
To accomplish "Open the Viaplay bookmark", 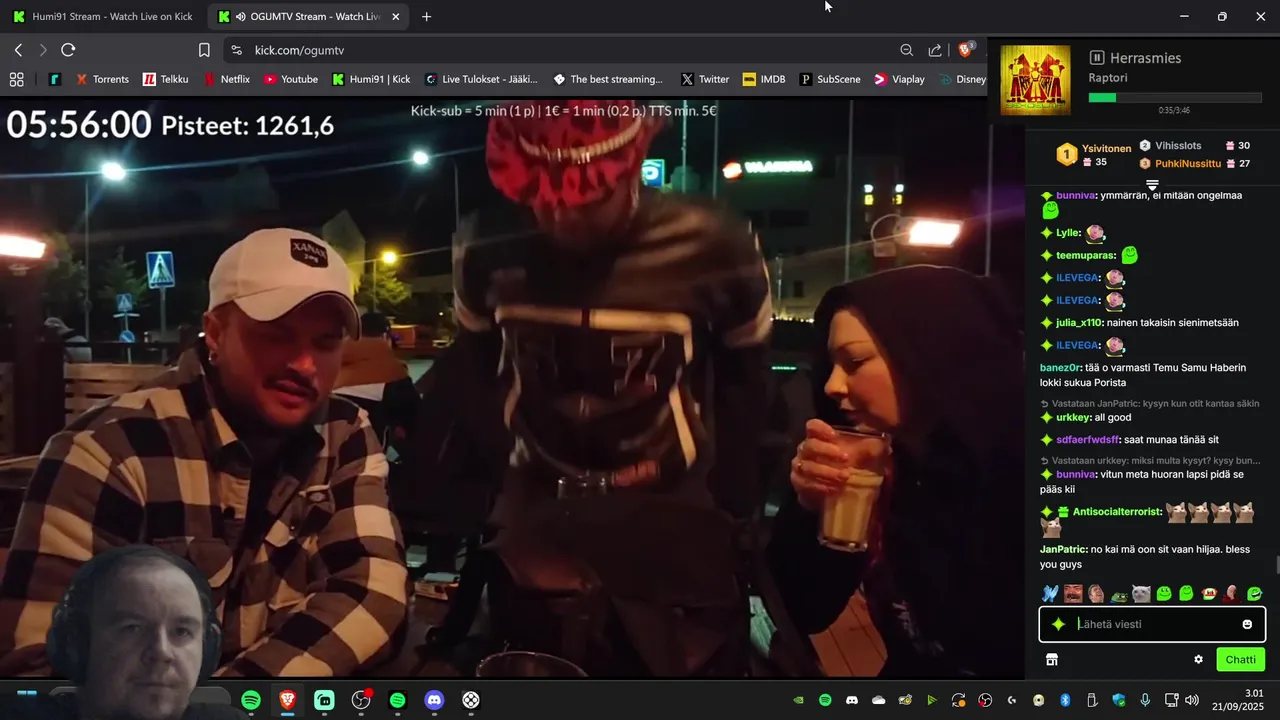I will pos(899,79).
